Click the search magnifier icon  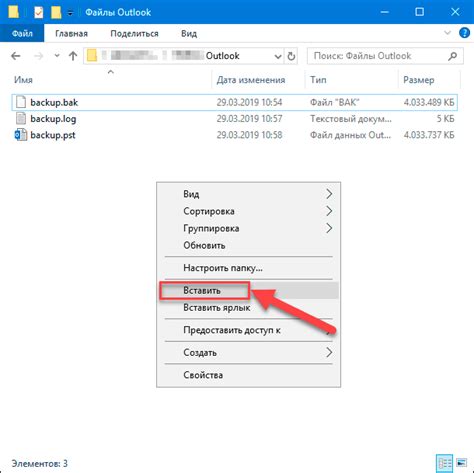(x=452, y=56)
